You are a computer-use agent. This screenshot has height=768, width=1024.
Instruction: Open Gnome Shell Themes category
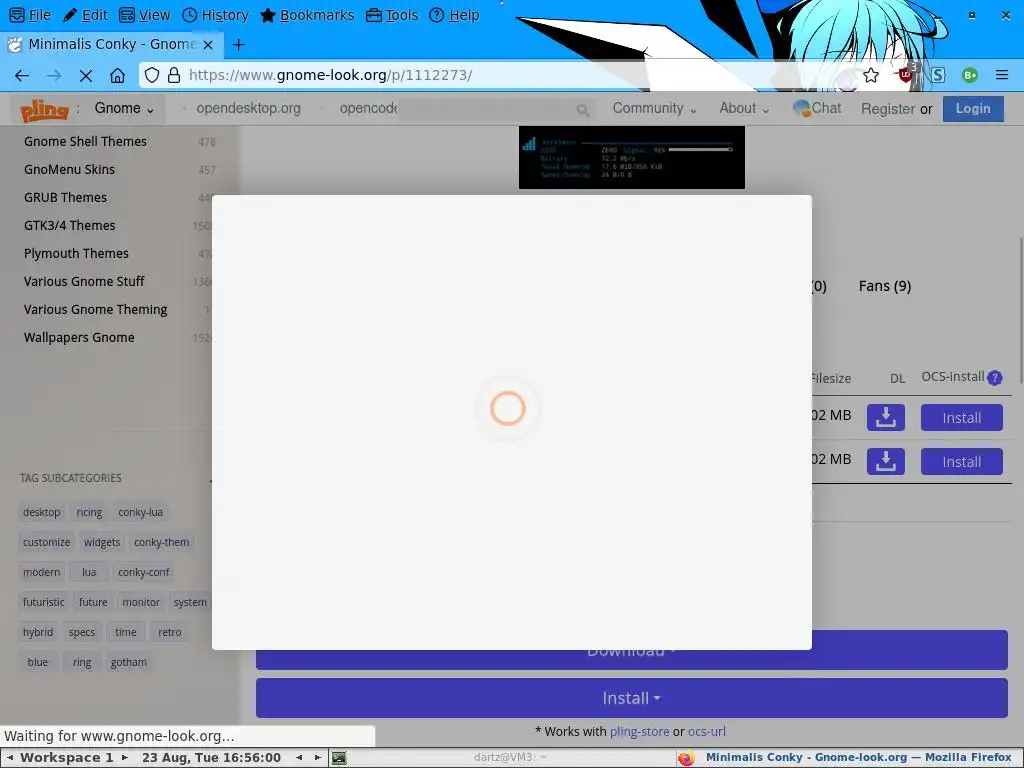86,142
